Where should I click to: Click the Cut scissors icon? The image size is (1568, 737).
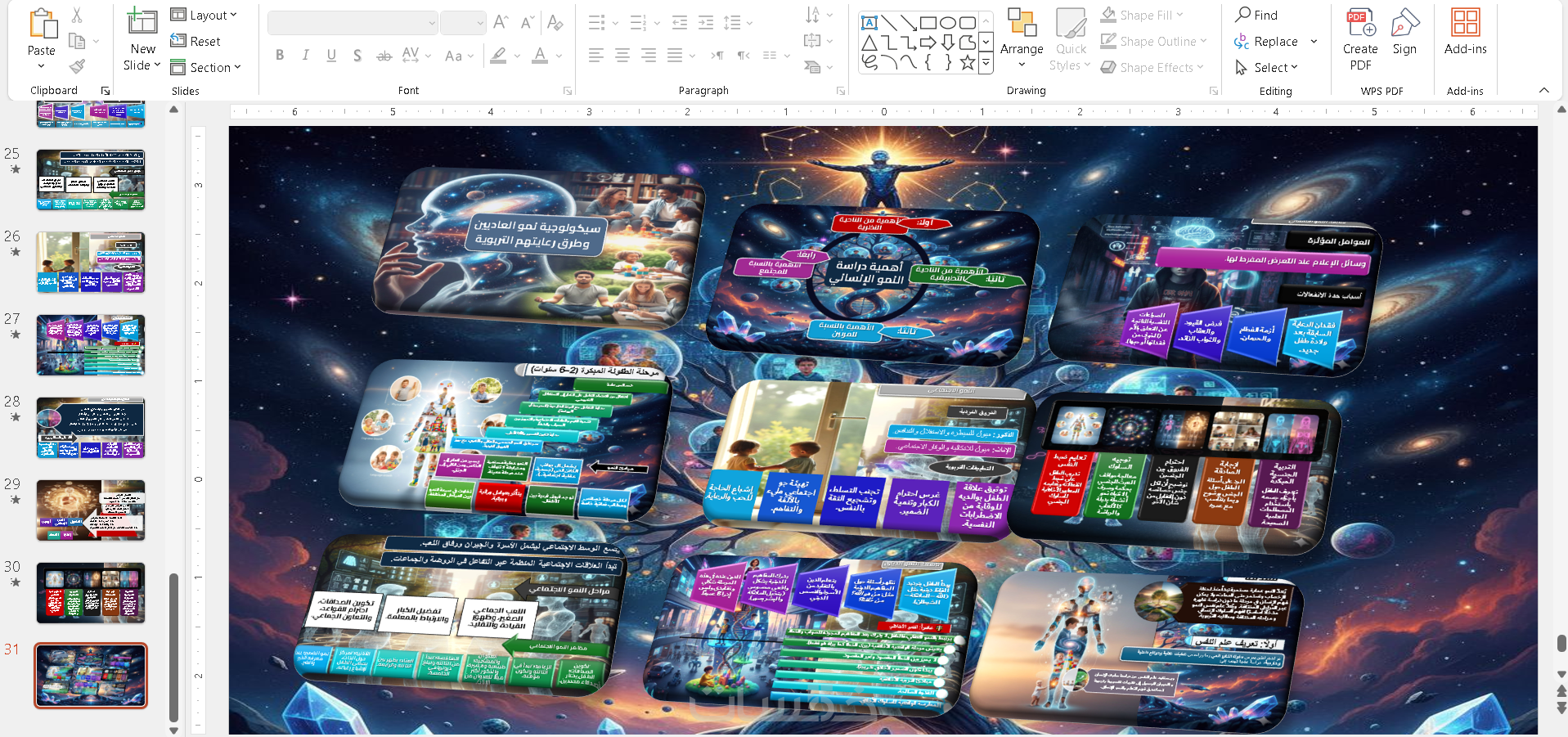point(77,15)
